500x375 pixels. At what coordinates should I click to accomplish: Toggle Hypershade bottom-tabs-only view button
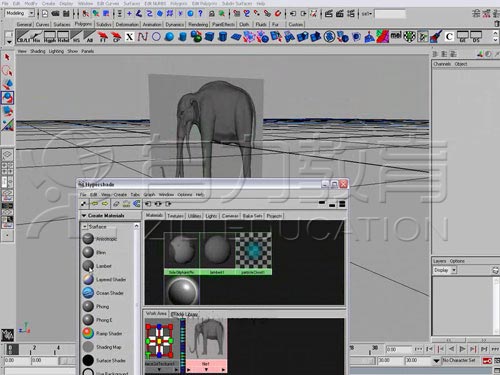[332, 204]
